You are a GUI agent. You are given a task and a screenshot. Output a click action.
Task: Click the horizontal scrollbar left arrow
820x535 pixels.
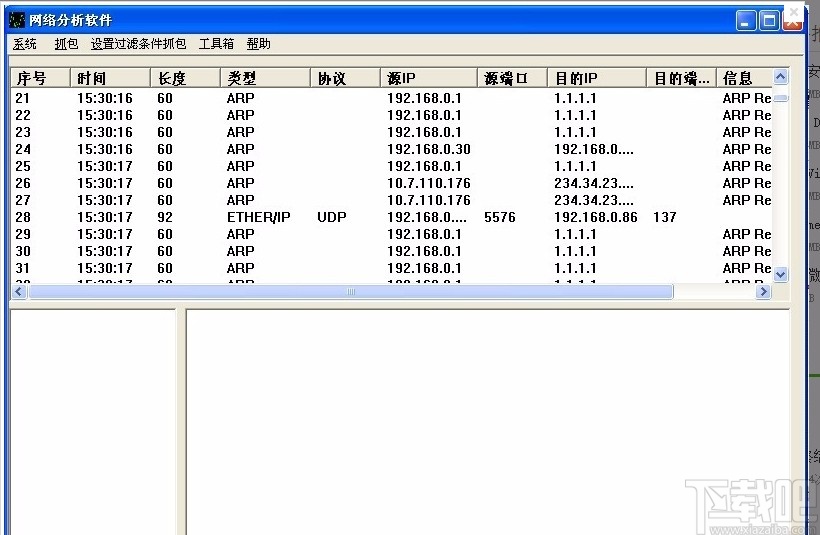[x=19, y=292]
